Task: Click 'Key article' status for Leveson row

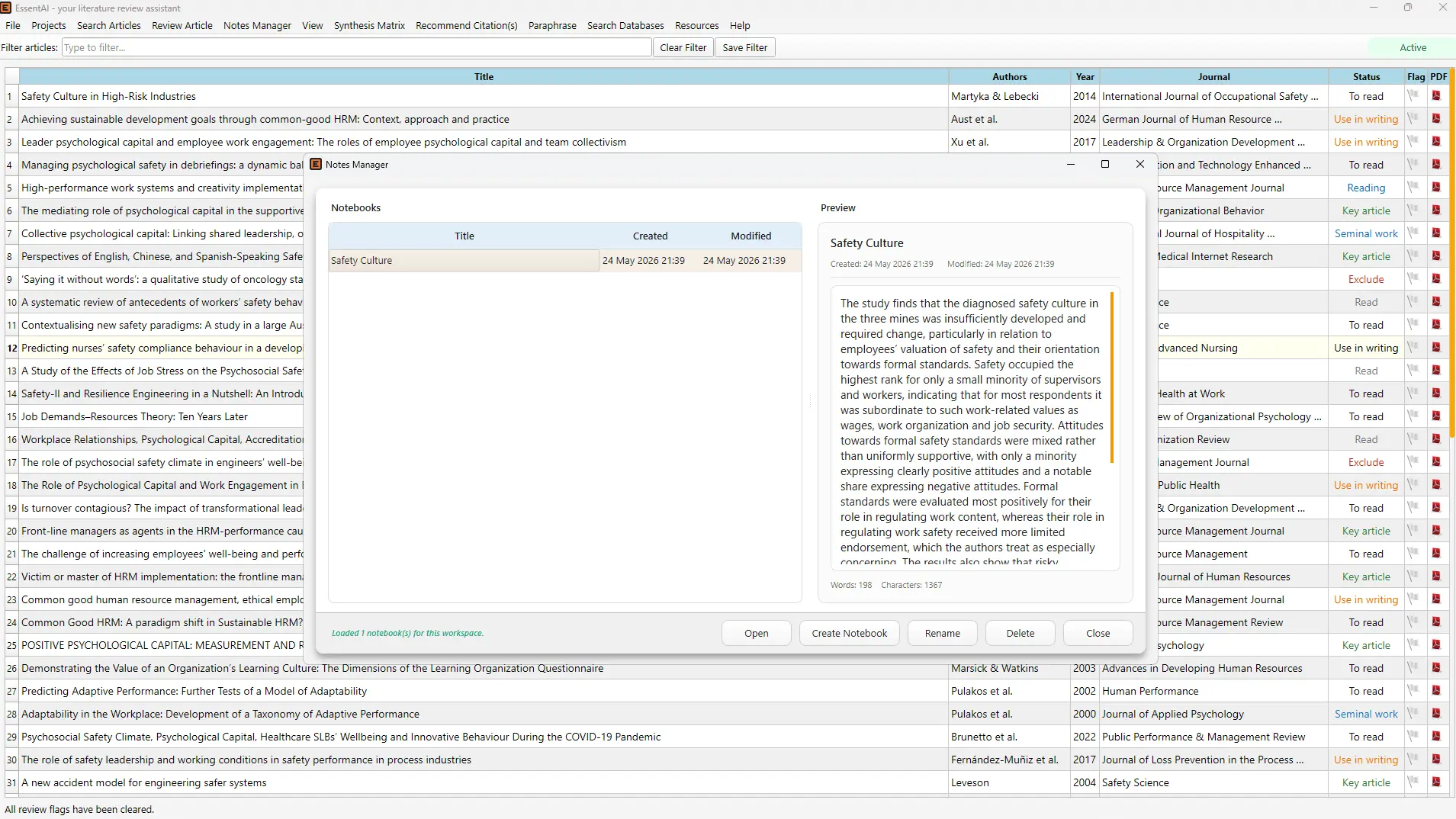Action: (1366, 782)
